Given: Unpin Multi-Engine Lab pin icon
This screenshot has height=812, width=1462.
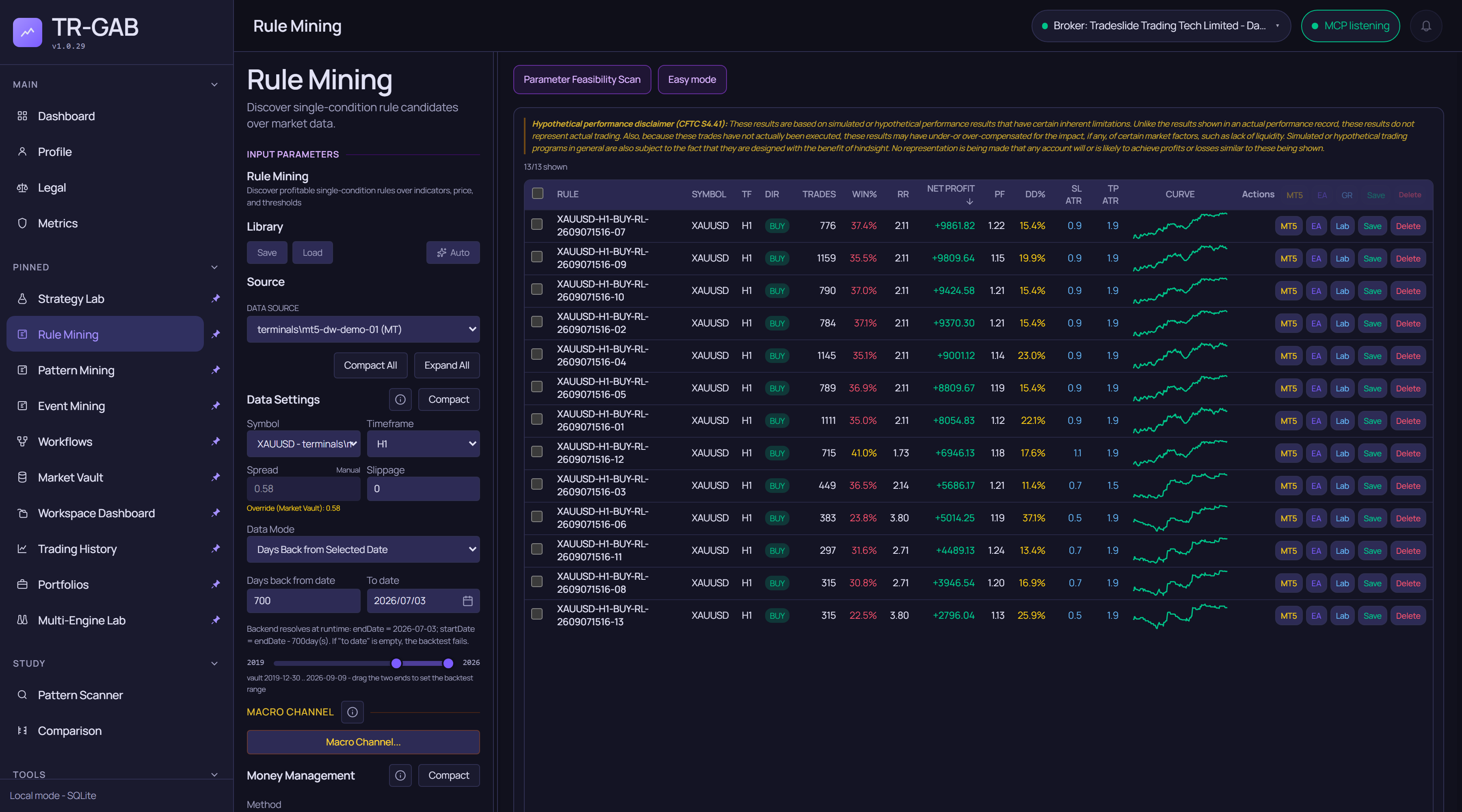Looking at the screenshot, I should pos(216,620).
